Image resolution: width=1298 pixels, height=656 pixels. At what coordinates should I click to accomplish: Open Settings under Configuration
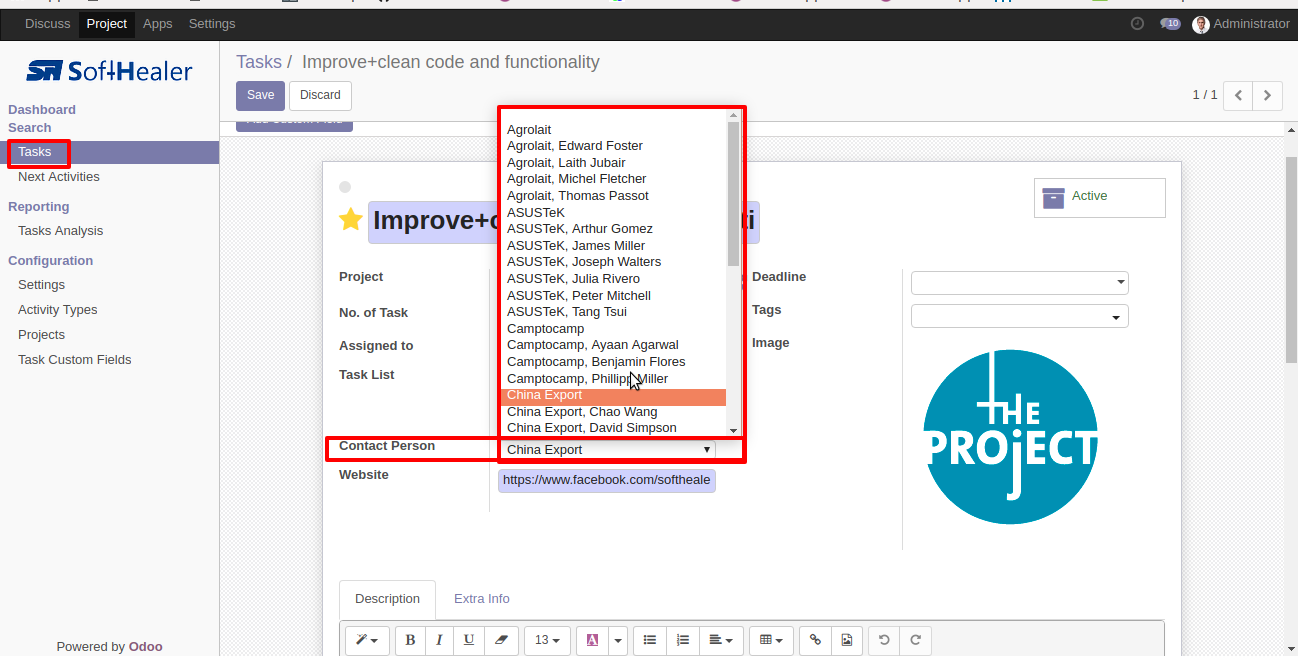[x=41, y=285]
